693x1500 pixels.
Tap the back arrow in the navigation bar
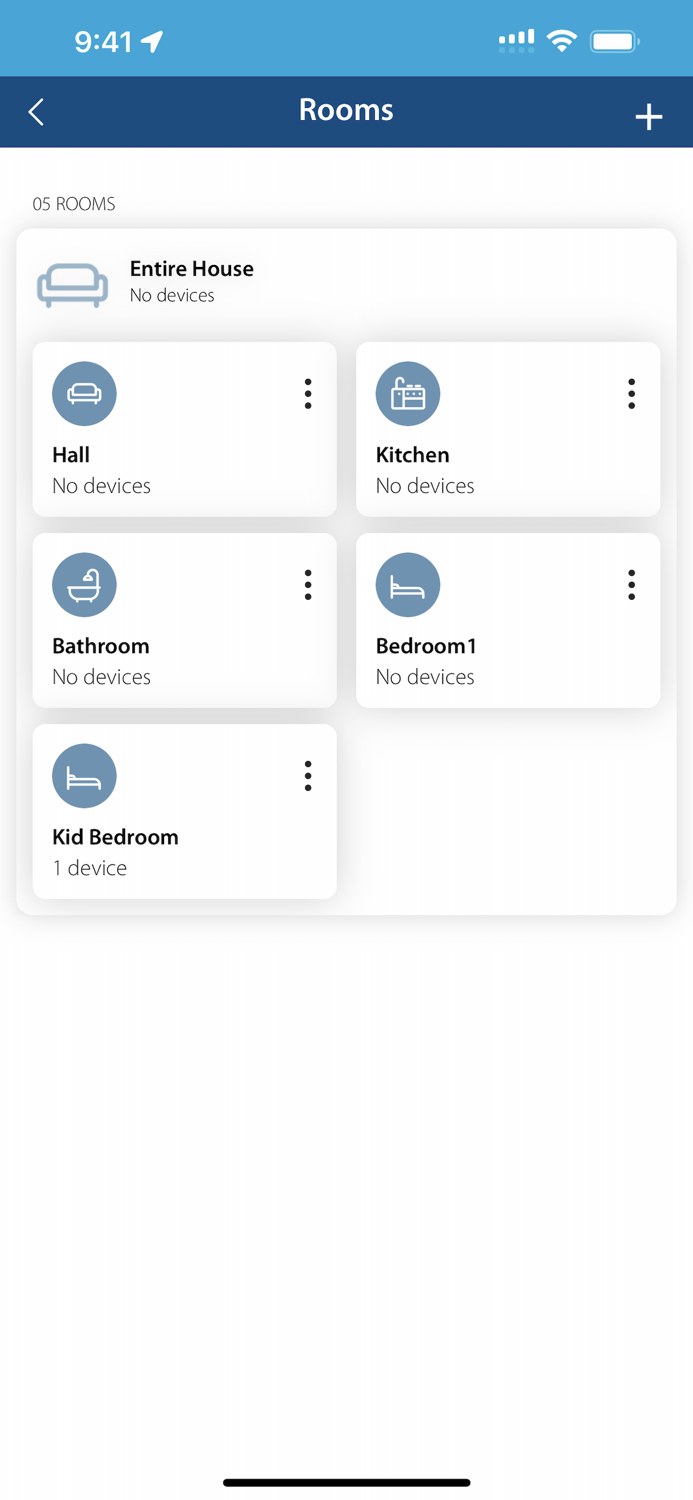pos(36,112)
